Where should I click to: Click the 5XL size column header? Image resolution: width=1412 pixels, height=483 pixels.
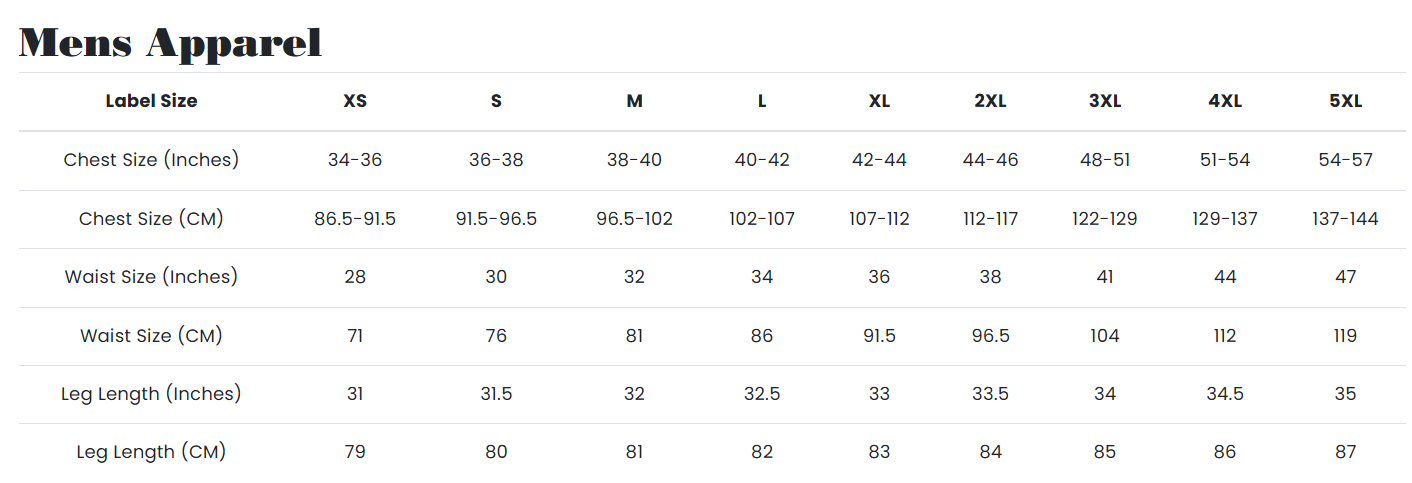(1345, 101)
